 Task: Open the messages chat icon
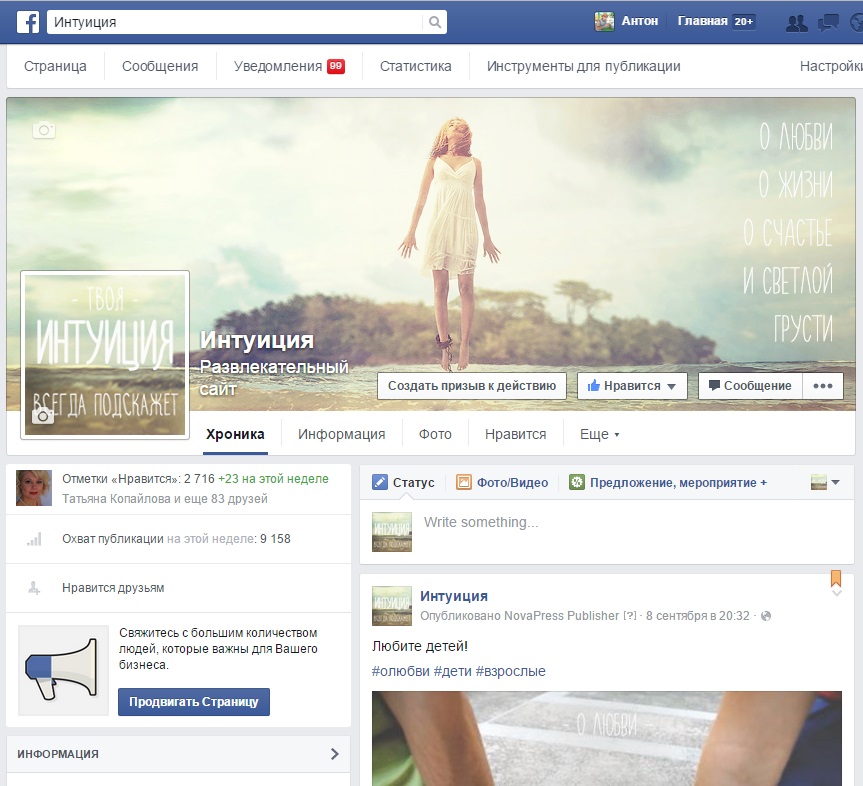(827, 21)
